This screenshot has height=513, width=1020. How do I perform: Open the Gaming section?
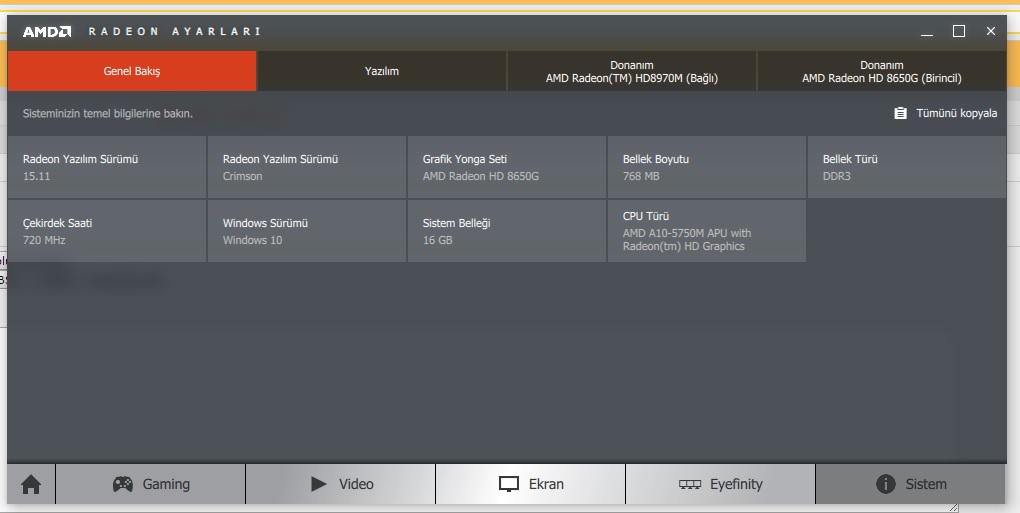click(x=151, y=484)
